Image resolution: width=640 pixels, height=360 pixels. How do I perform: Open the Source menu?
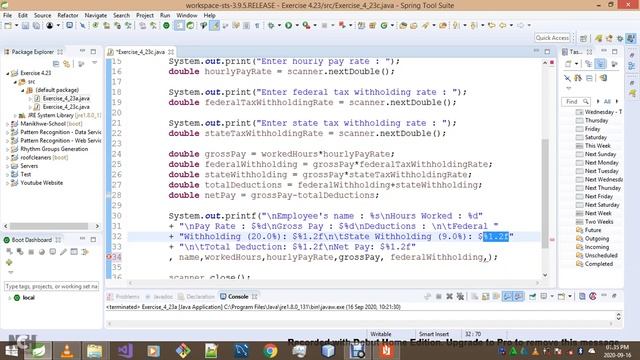coord(42,15)
